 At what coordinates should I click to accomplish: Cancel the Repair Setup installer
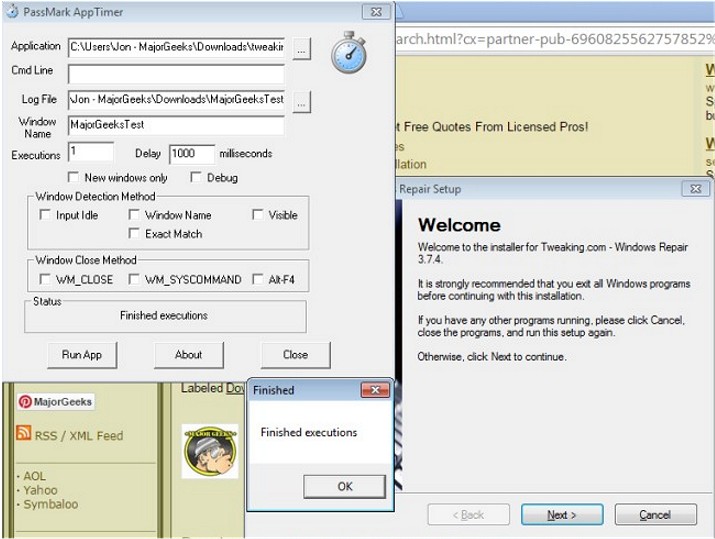(x=655, y=515)
